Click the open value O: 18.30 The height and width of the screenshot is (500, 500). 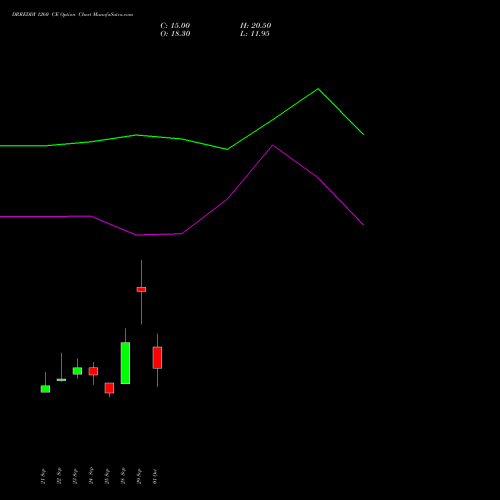tap(175, 34)
